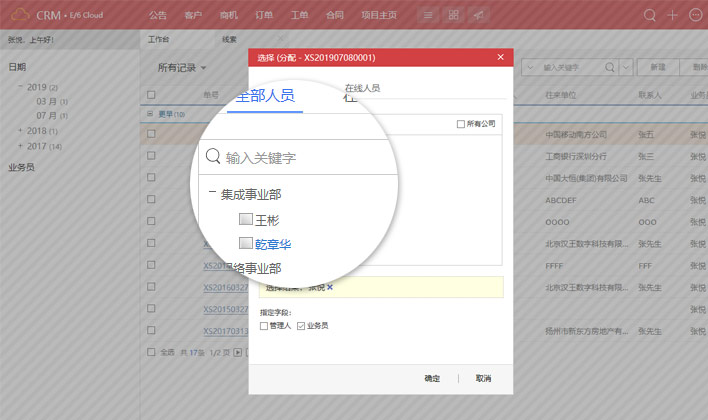Switch to list view icon in header

pyautogui.click(x=428, y=15)
